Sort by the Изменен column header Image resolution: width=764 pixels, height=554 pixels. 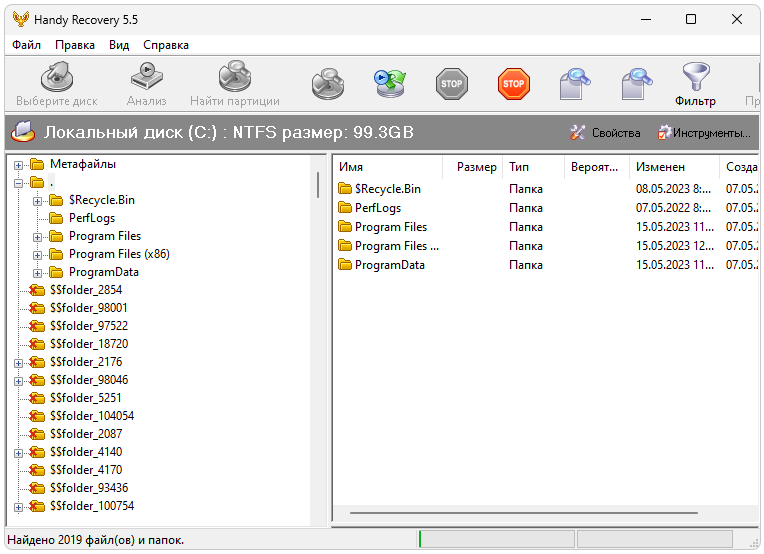coord(674,167)
